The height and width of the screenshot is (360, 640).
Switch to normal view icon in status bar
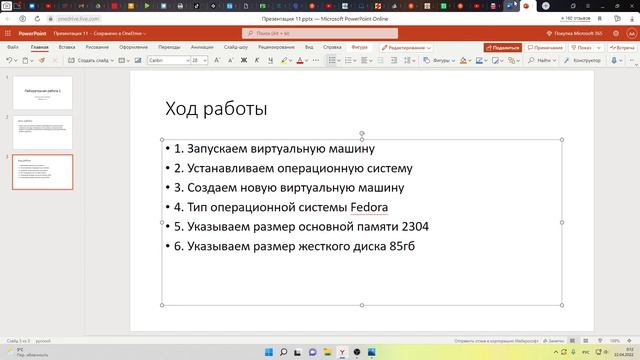point(572,341)
